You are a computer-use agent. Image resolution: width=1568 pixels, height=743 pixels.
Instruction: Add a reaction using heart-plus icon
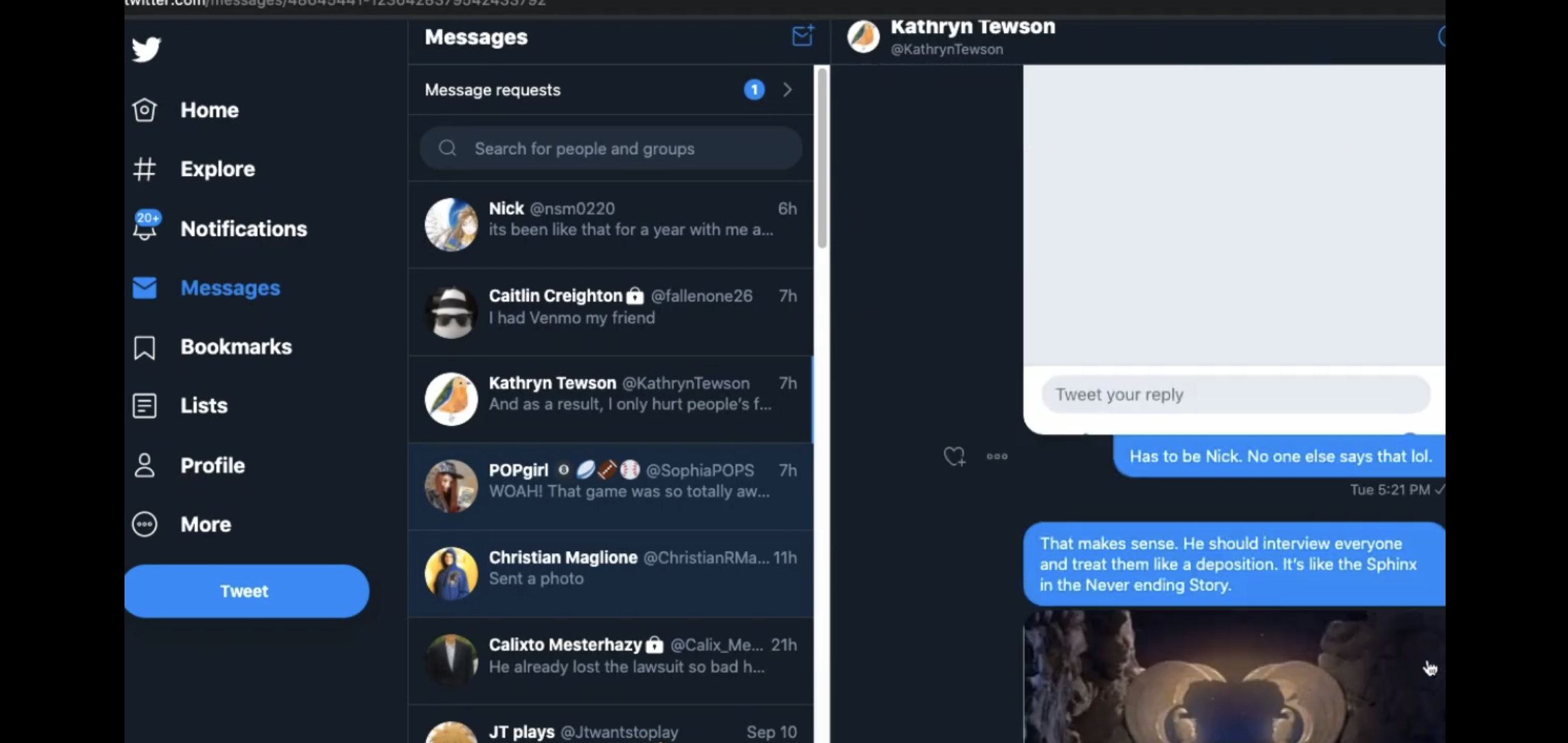(x=955, y=456)
